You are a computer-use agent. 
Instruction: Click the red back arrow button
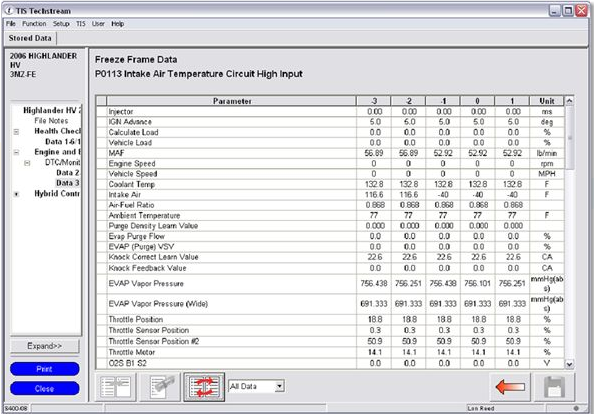coord(510,387)
